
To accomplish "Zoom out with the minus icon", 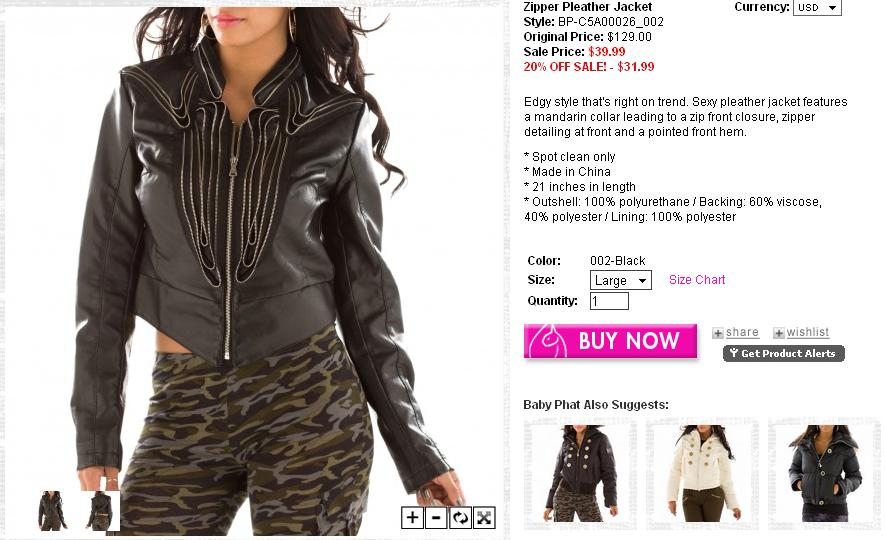I will pos(436,517).
